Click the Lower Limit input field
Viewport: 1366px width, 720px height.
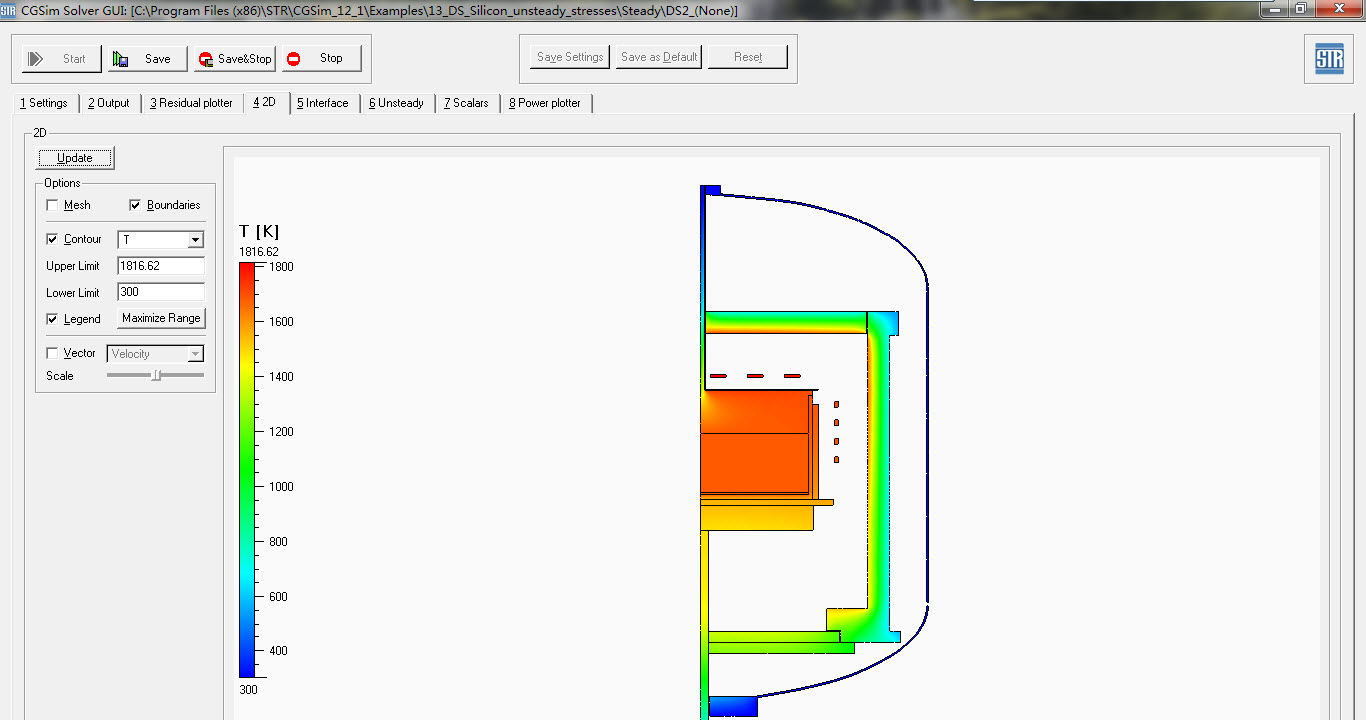(x=161, y=292)
